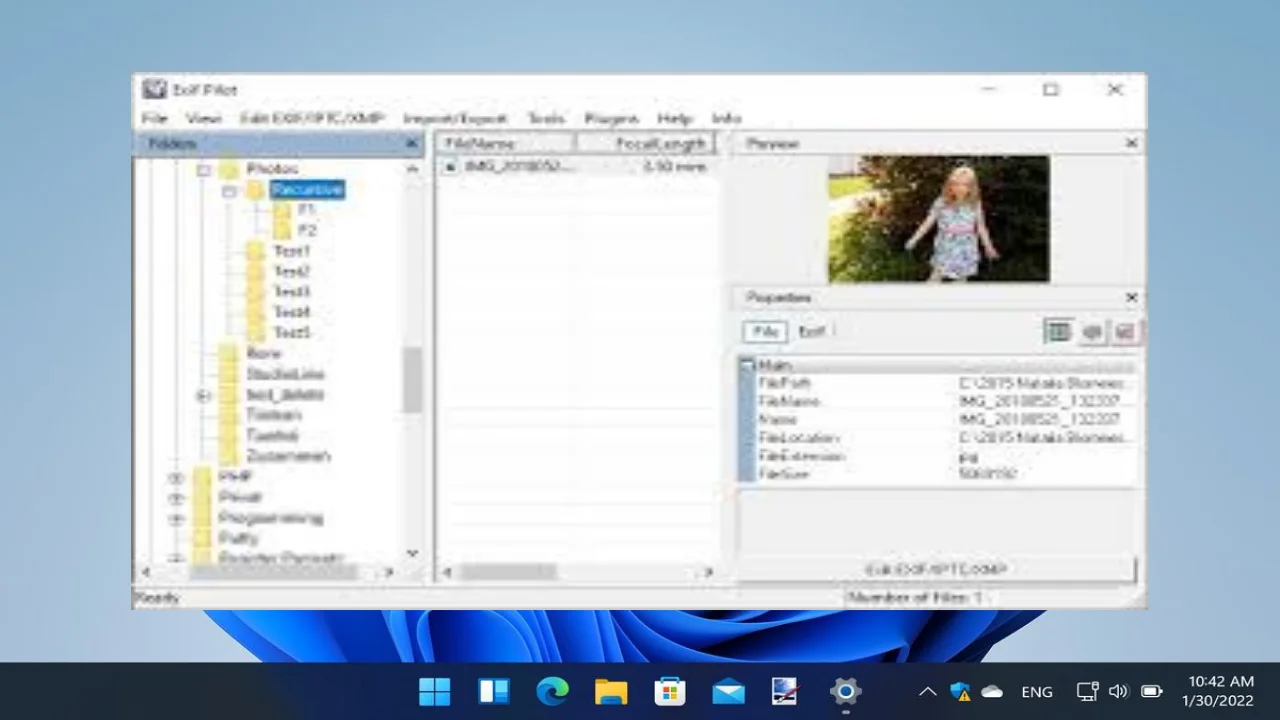The height and width of the screenshot is (720, 1280).
Task: Close the Preview panel
Action: (x=1131, y=144)
